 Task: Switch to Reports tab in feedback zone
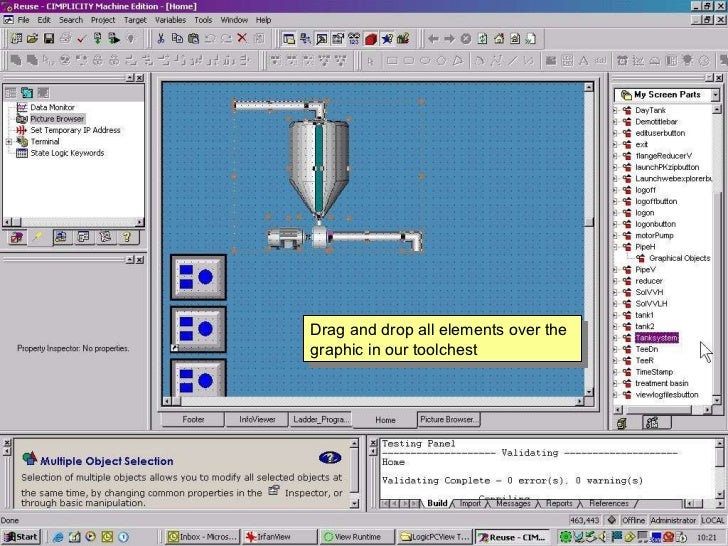(x=559, y=503)
